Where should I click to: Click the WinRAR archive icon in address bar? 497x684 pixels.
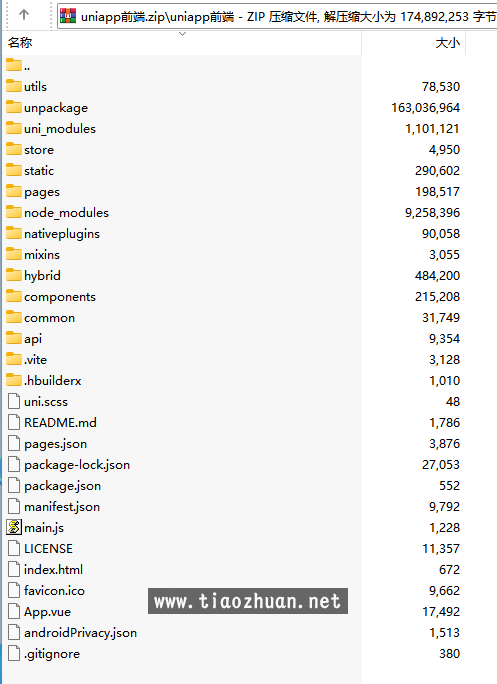tap(68, 16)
